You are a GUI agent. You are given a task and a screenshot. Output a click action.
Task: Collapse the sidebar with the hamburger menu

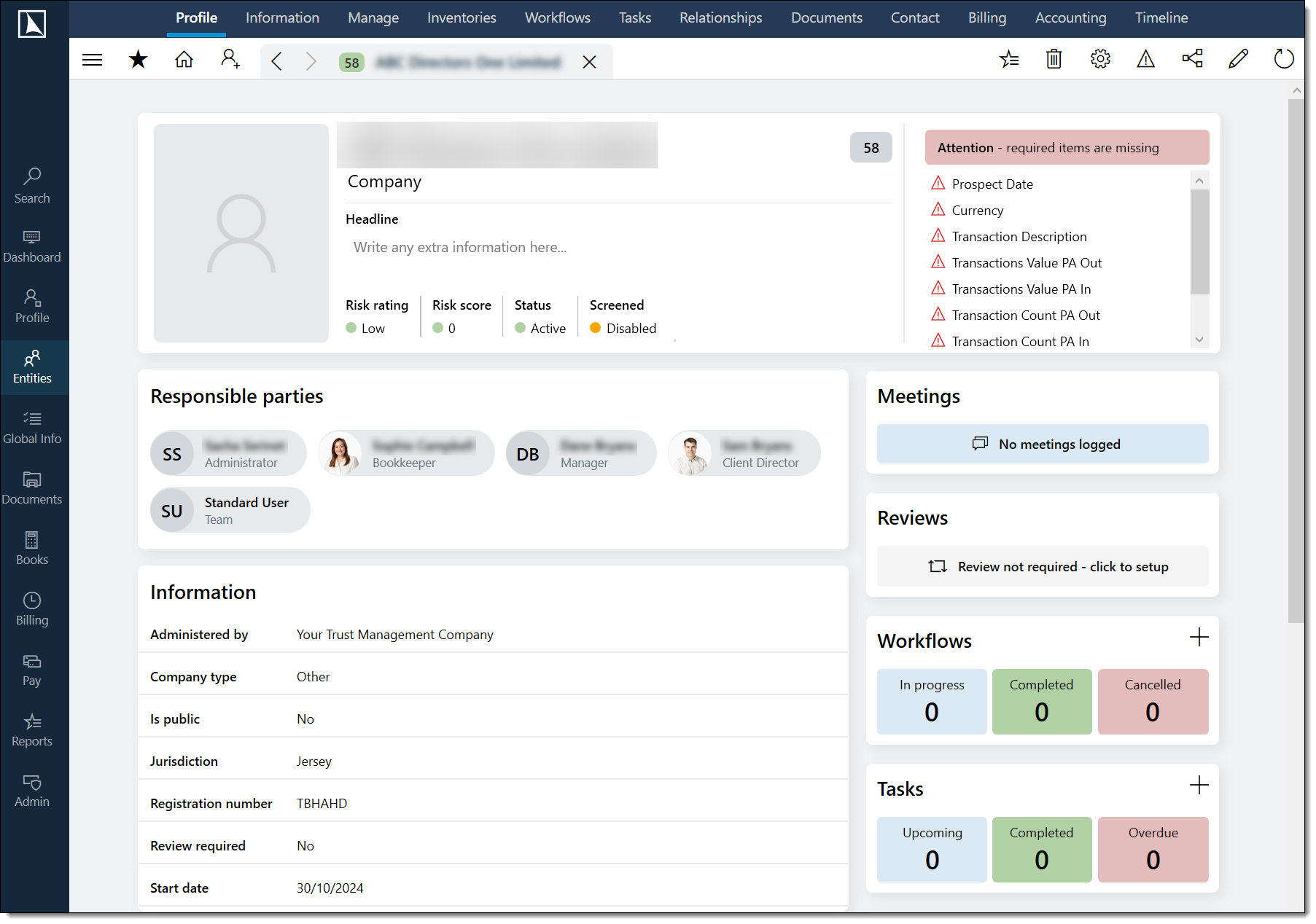click(x=93, y=59)
